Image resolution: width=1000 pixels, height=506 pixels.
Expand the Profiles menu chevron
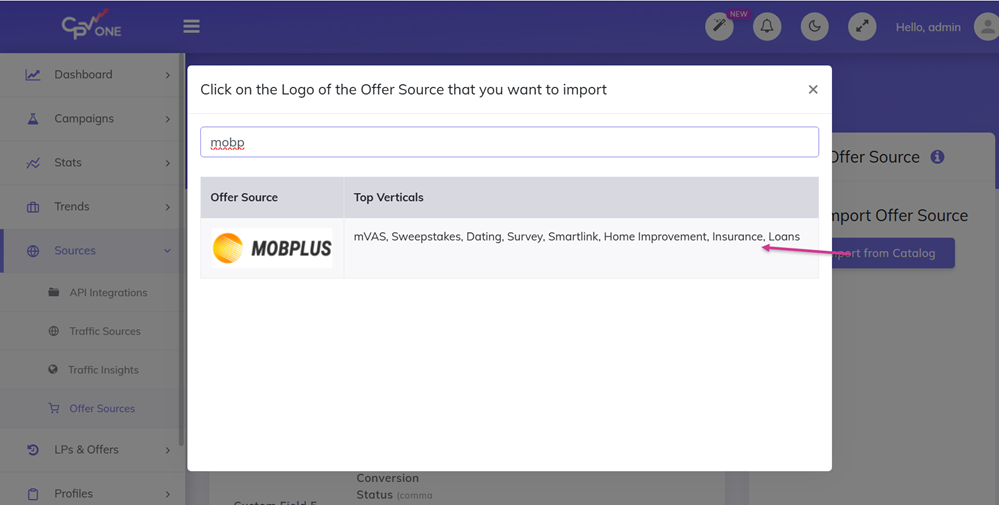[168, 495]
